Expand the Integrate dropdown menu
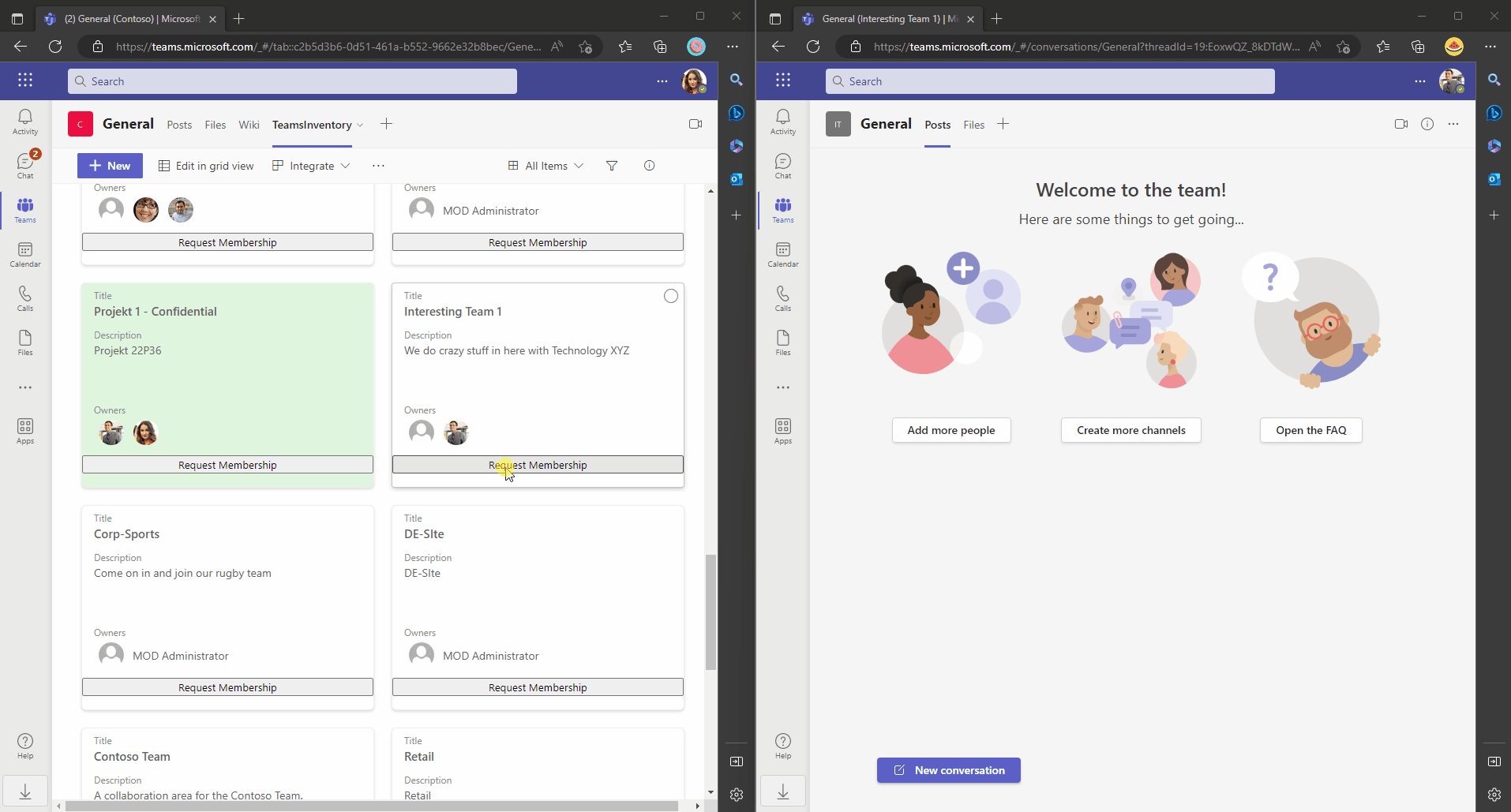The width and height of the screenshot is (1511, 812). tap(311, 166)
